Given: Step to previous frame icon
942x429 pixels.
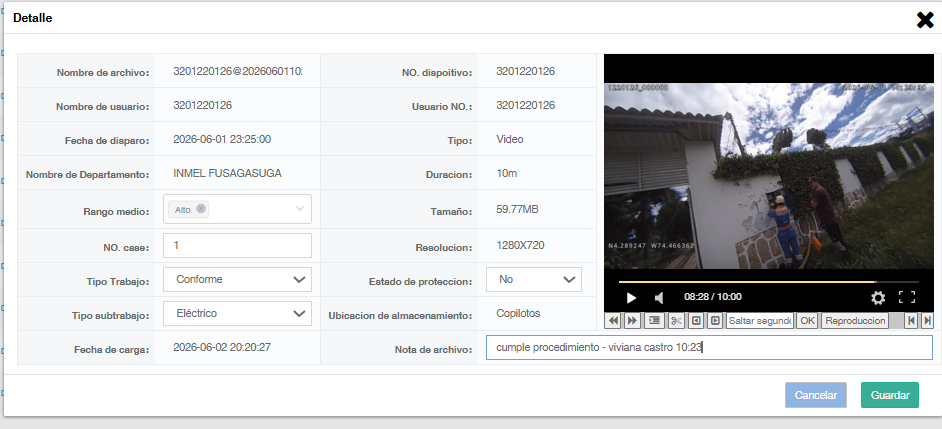Looking at the screenshot, I should [696, 321].
